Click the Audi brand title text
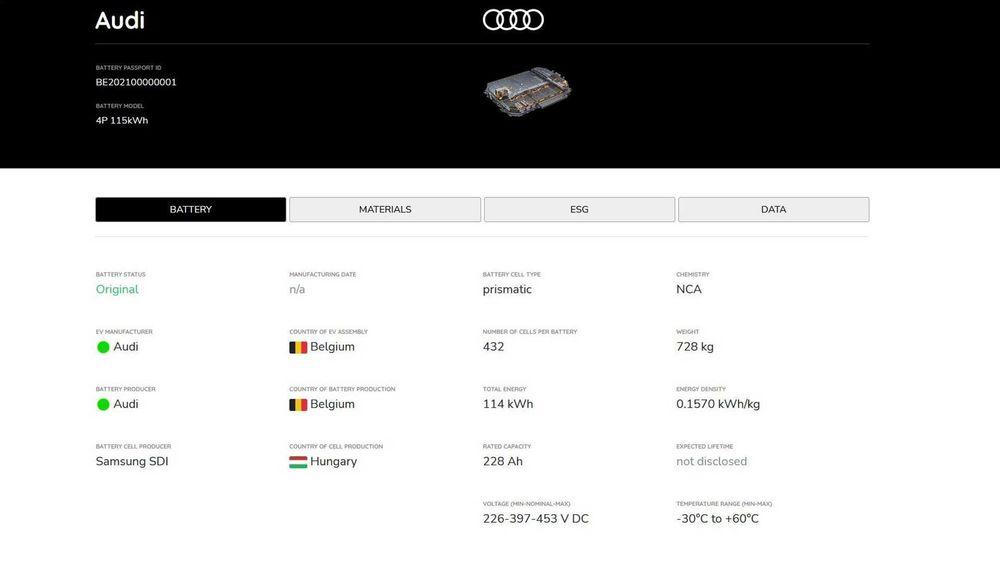Image resolution: width=1000 pixels, height=563 pixels. 120,20
